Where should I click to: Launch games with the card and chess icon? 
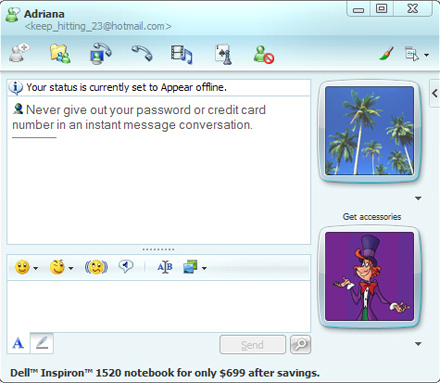click(223, 54)
